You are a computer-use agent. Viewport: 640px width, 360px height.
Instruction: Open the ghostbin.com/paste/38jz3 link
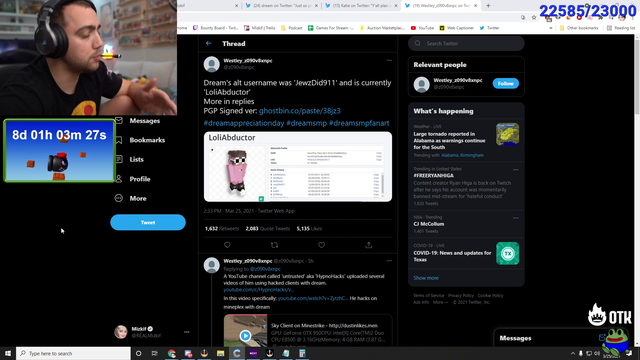300,111
